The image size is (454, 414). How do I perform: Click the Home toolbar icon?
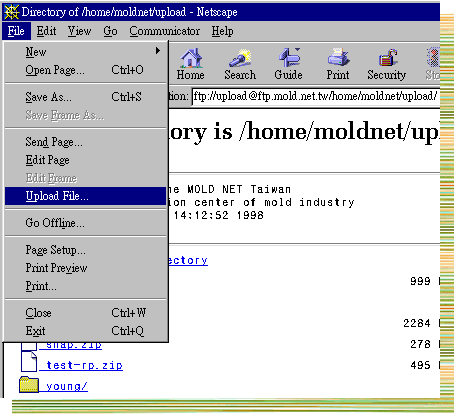[x=191, y=58]
